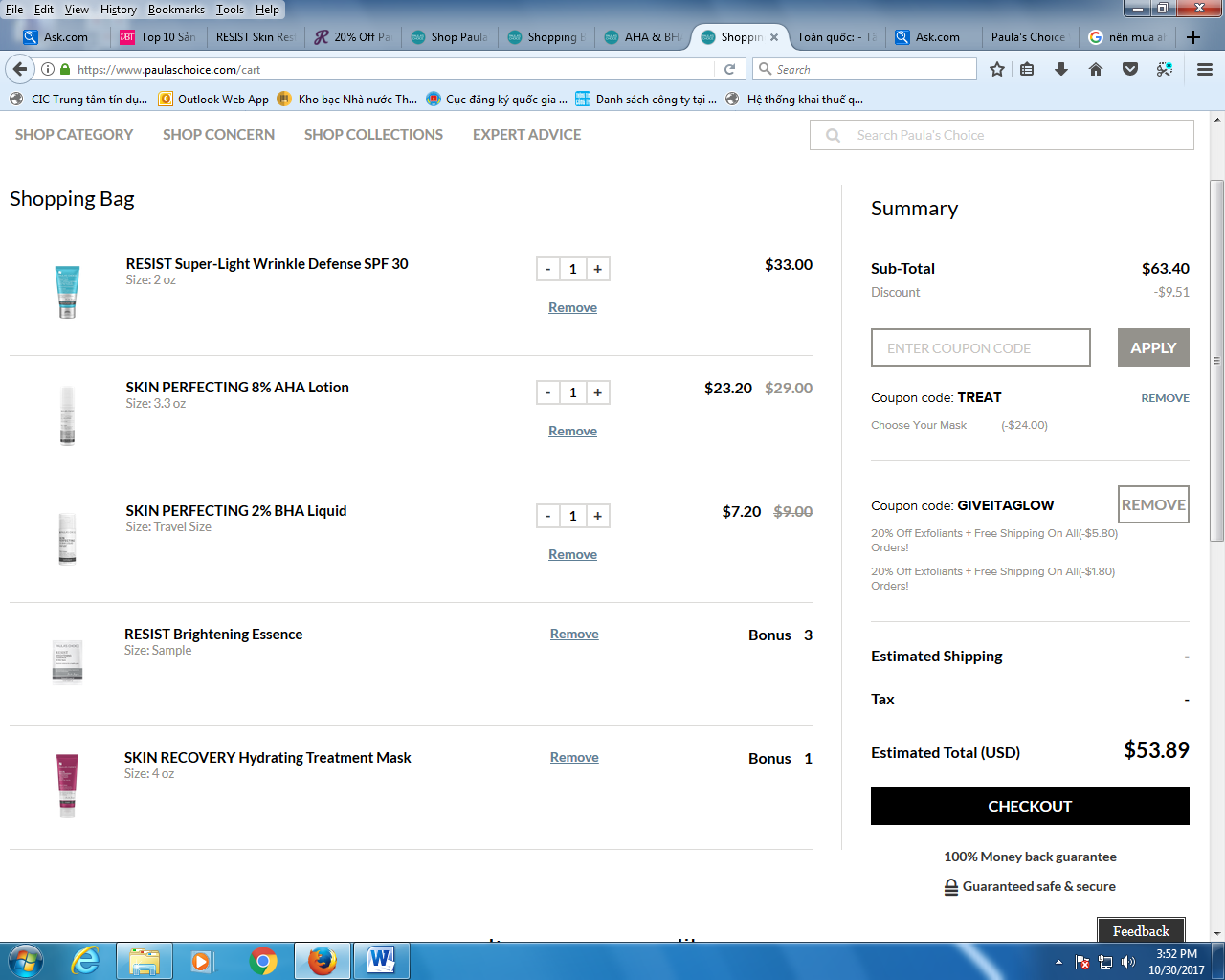Bookmark this page with the star icon
This screenshot has height=980, width=1225.
(x=997, y=69)
